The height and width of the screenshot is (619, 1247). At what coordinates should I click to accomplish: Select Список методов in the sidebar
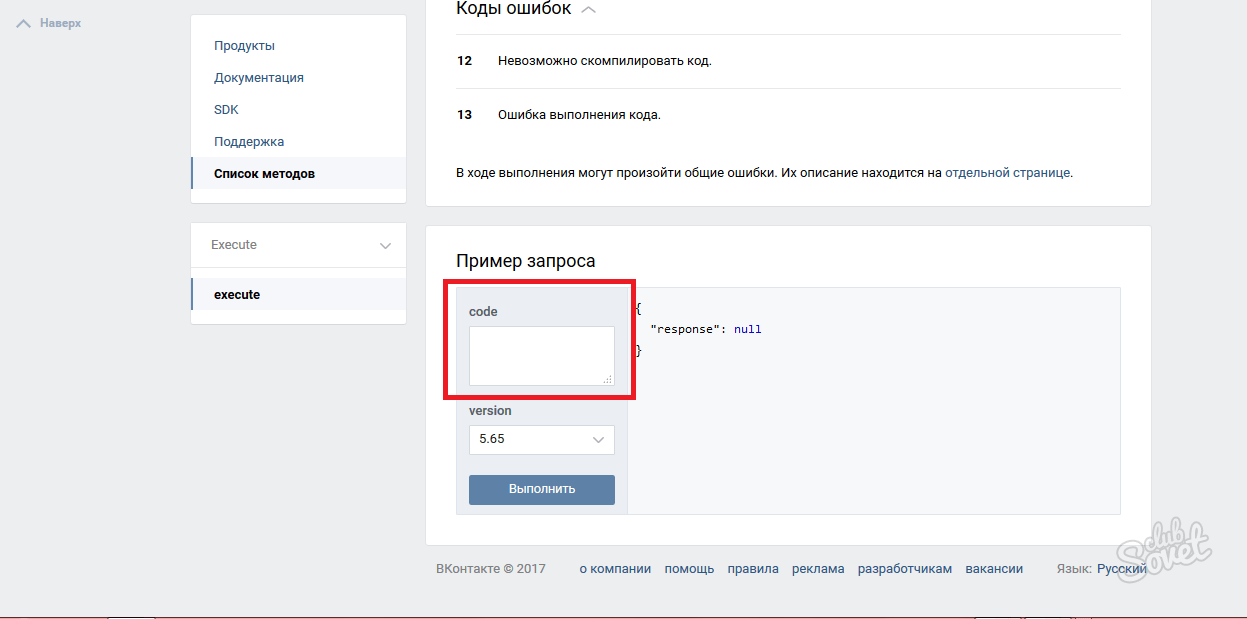pos(264,174)
